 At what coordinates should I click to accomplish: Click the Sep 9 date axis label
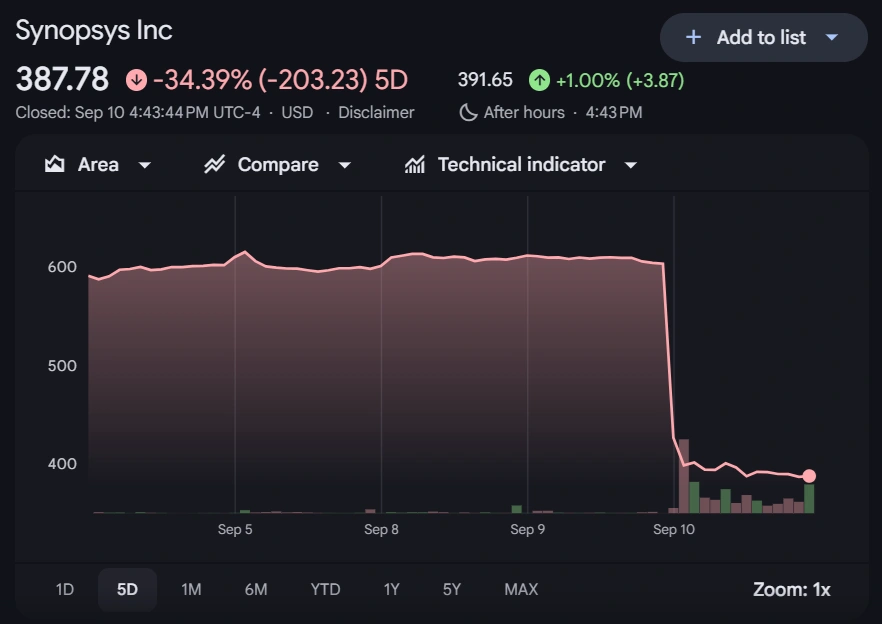528,529
